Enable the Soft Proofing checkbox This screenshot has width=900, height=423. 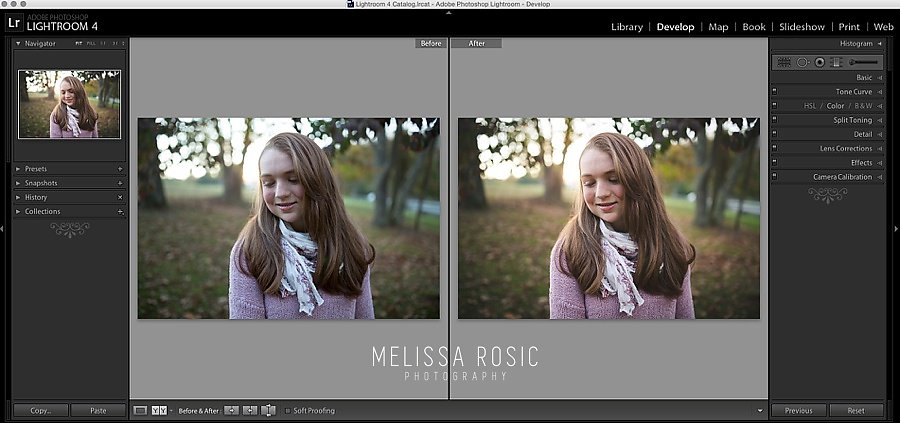coord(288,410)
